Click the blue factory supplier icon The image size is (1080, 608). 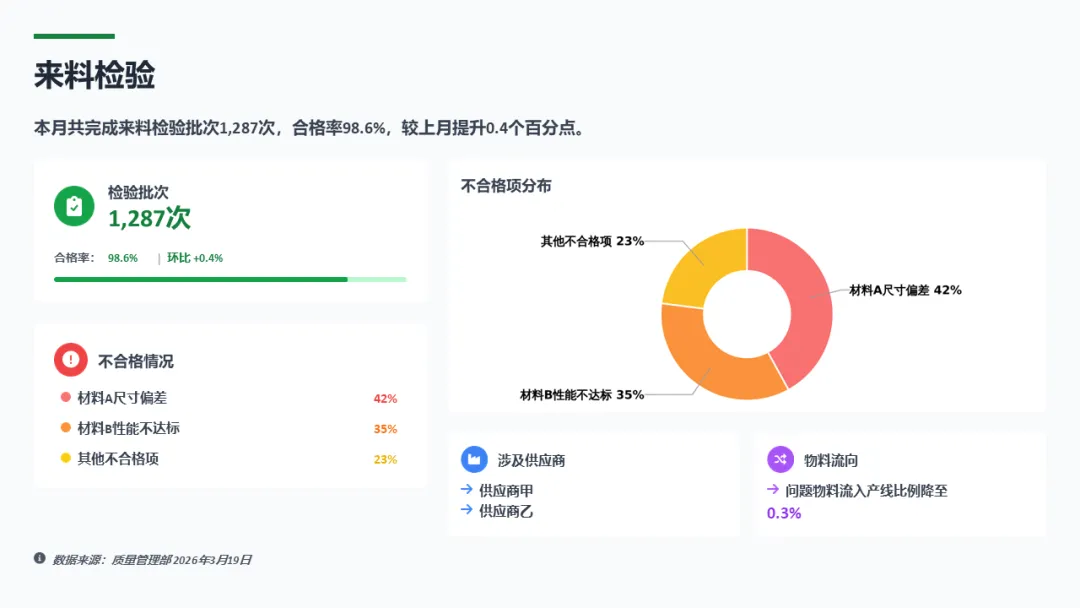point(474,459)
